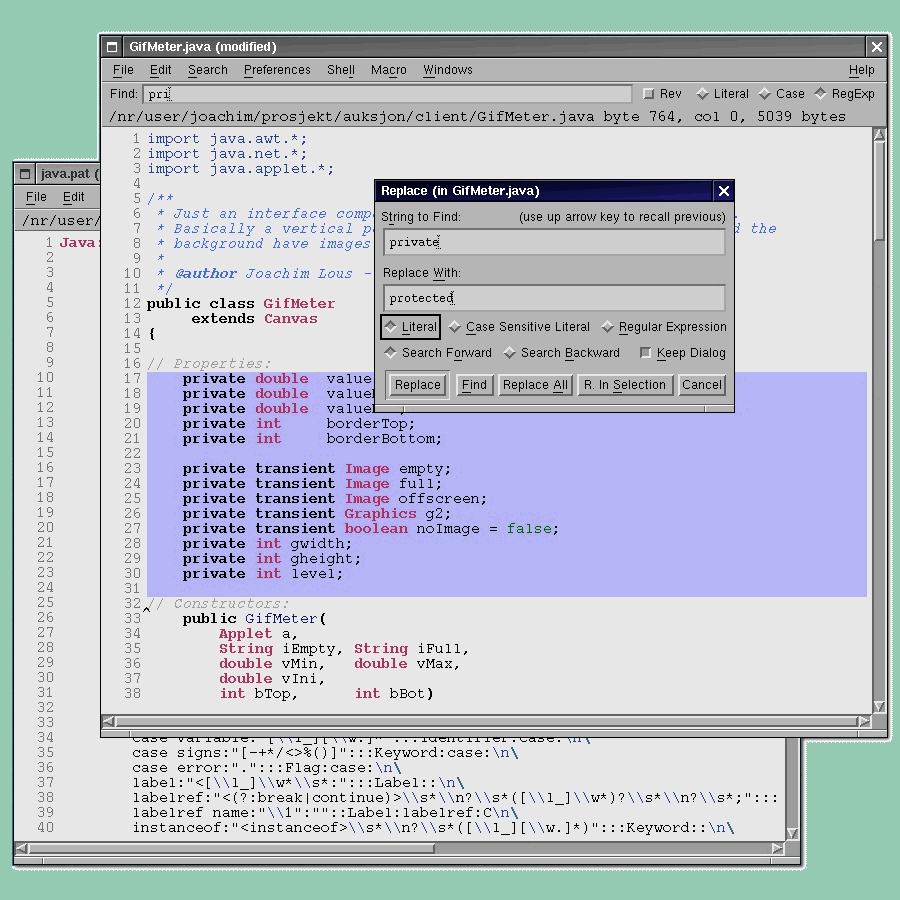900x900 pixels.
Task: Open the GifMeter.java window menu icon
Action: (x=112, y=47)
